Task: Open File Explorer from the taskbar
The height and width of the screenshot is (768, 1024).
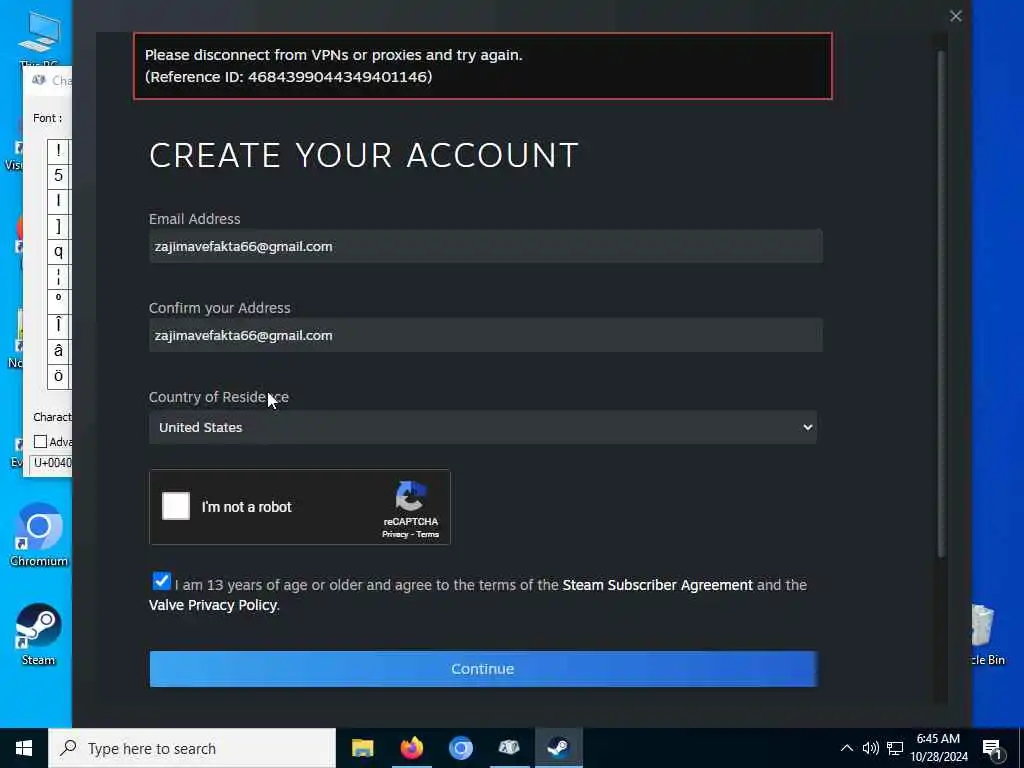Action: (x=362, y=748)
